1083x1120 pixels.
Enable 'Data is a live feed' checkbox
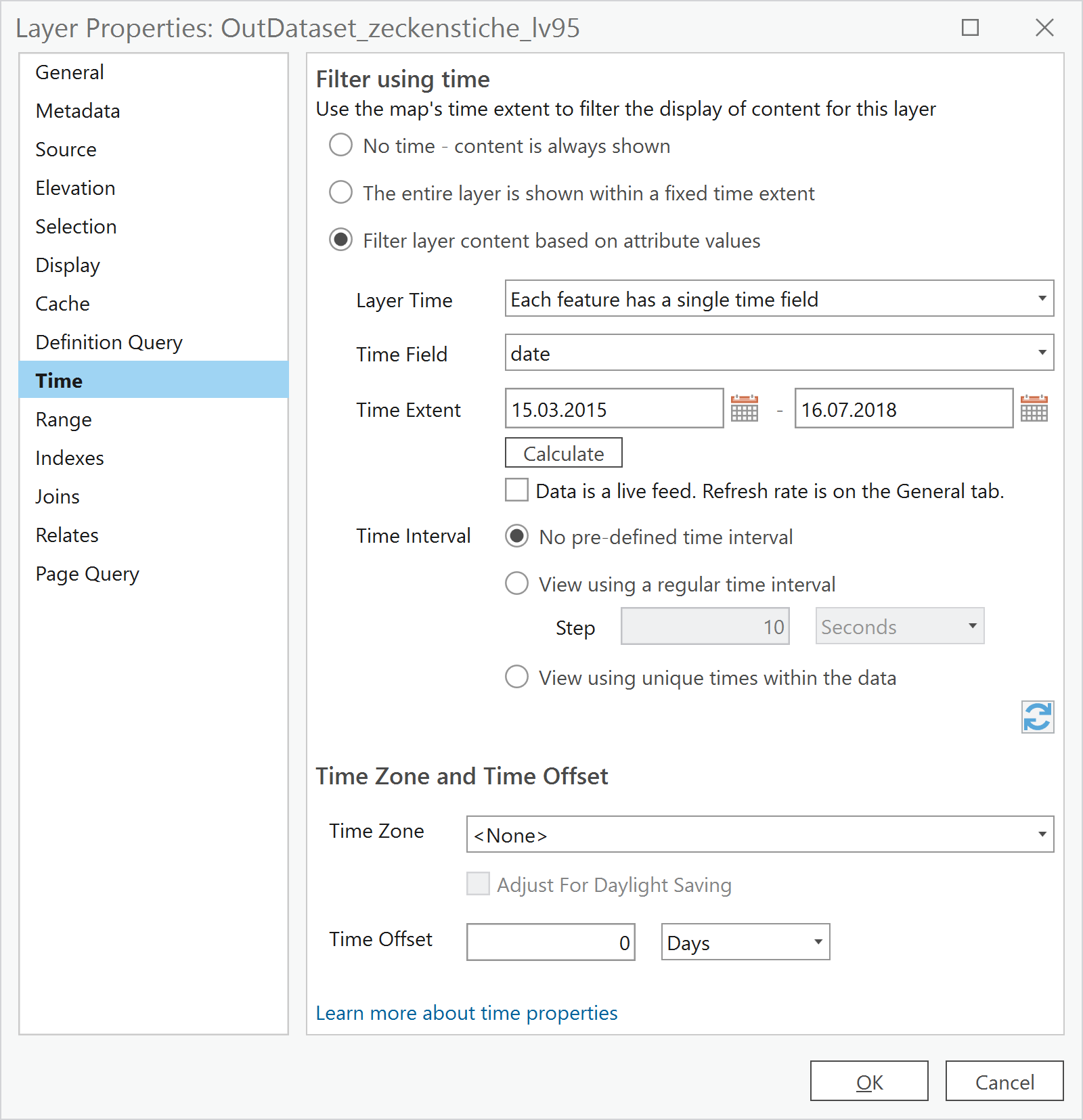pyautogui.click(x=517, y=490)
